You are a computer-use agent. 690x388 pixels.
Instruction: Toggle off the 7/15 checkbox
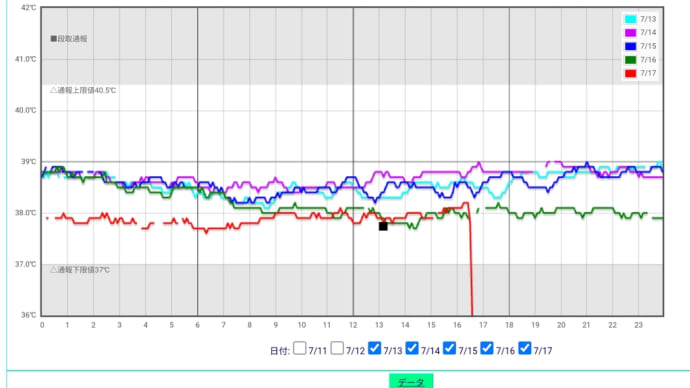click(x=449, y=348)
